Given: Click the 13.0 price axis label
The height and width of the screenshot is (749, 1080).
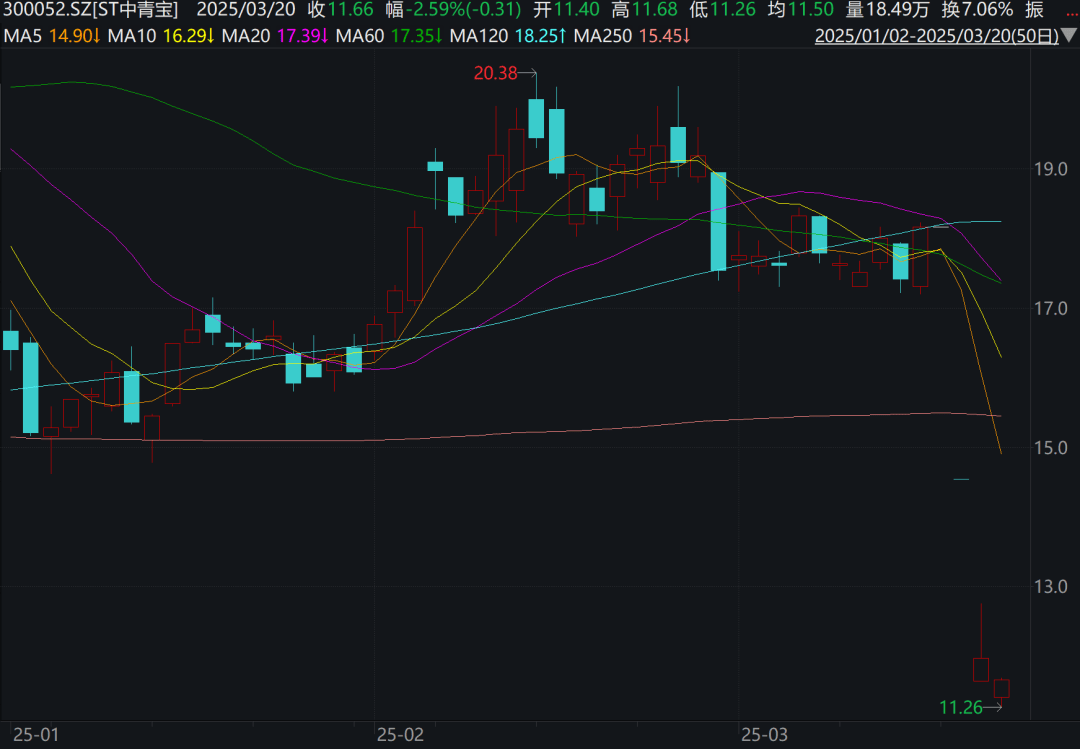Looking at the screenshot, I should [1050, 587].
